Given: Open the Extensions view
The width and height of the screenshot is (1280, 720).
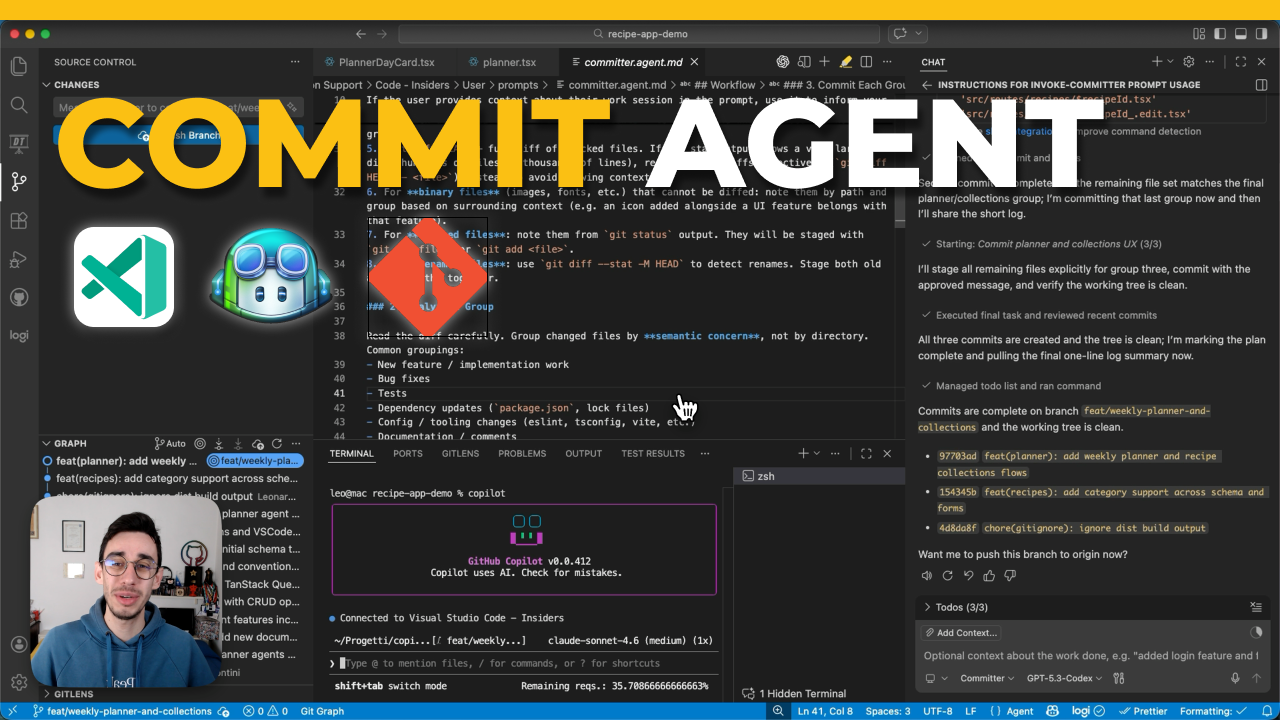Looking at the screenshot, I should (18, 220).
